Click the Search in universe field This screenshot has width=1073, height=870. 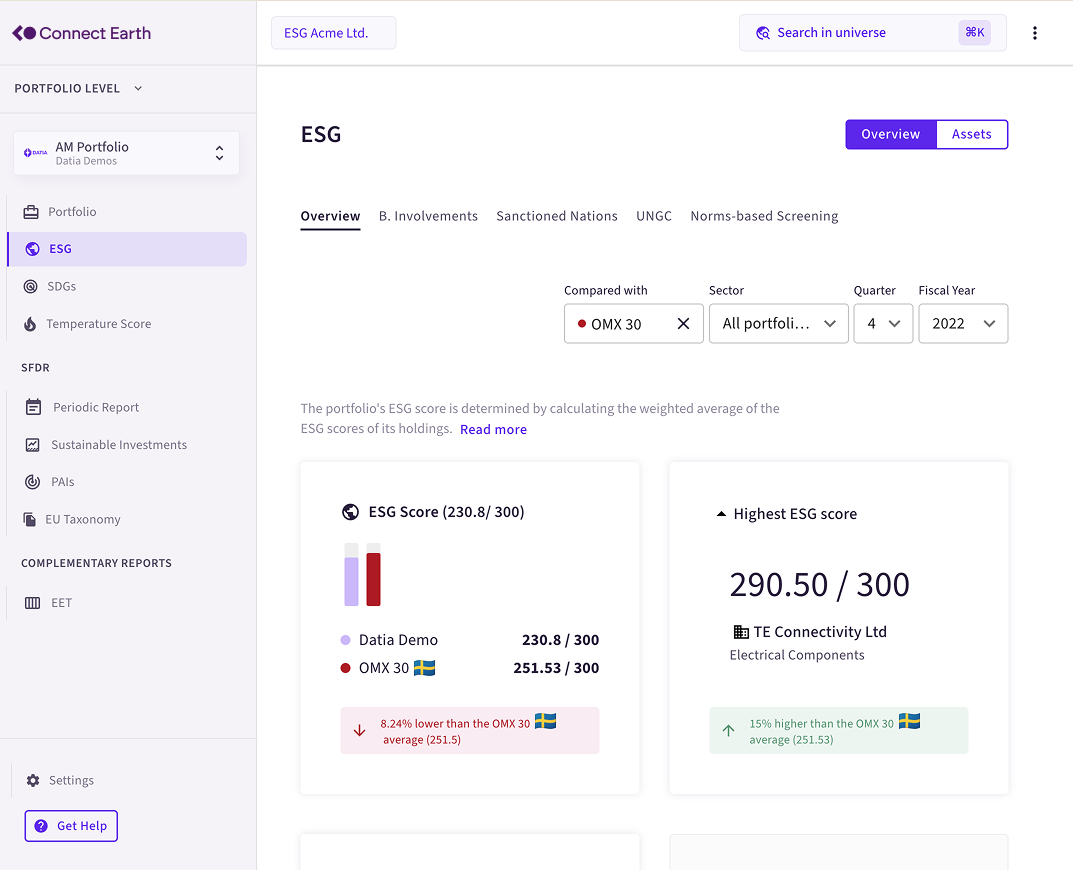tap(872, 33)
